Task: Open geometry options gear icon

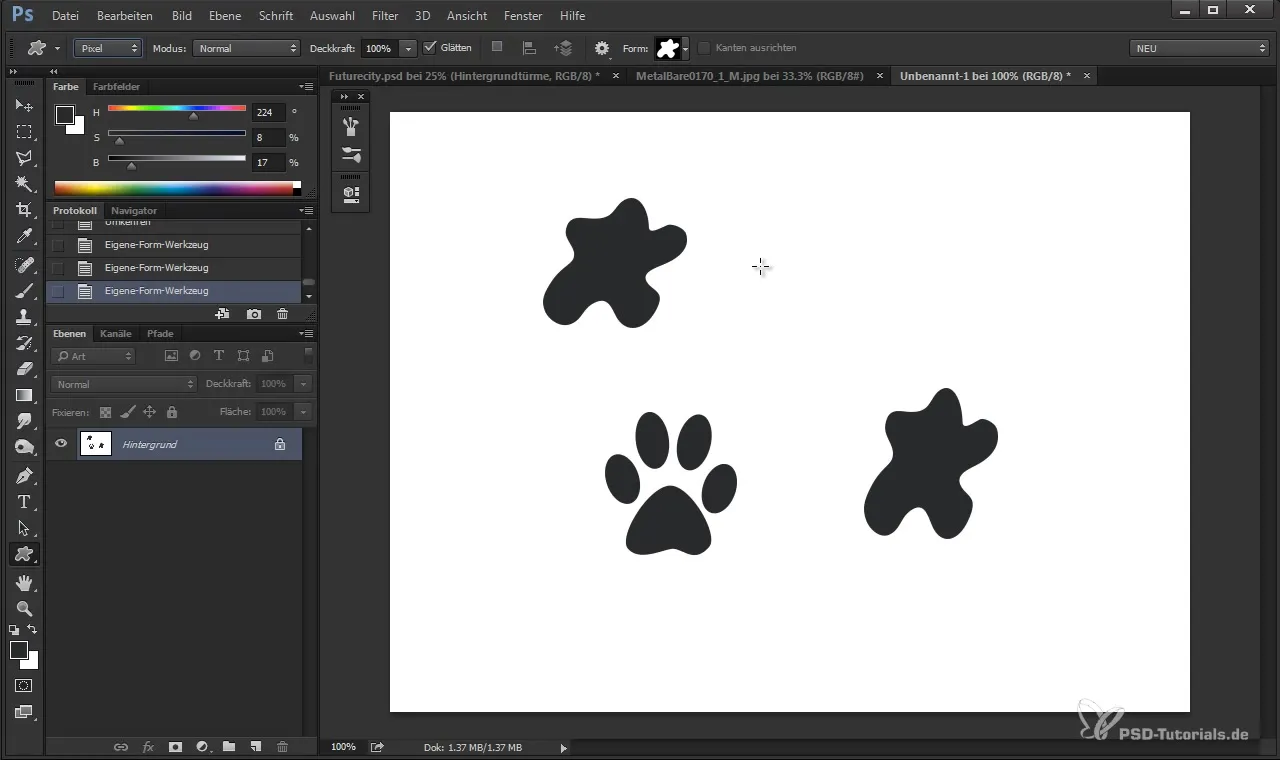Action: pos(601,48)
